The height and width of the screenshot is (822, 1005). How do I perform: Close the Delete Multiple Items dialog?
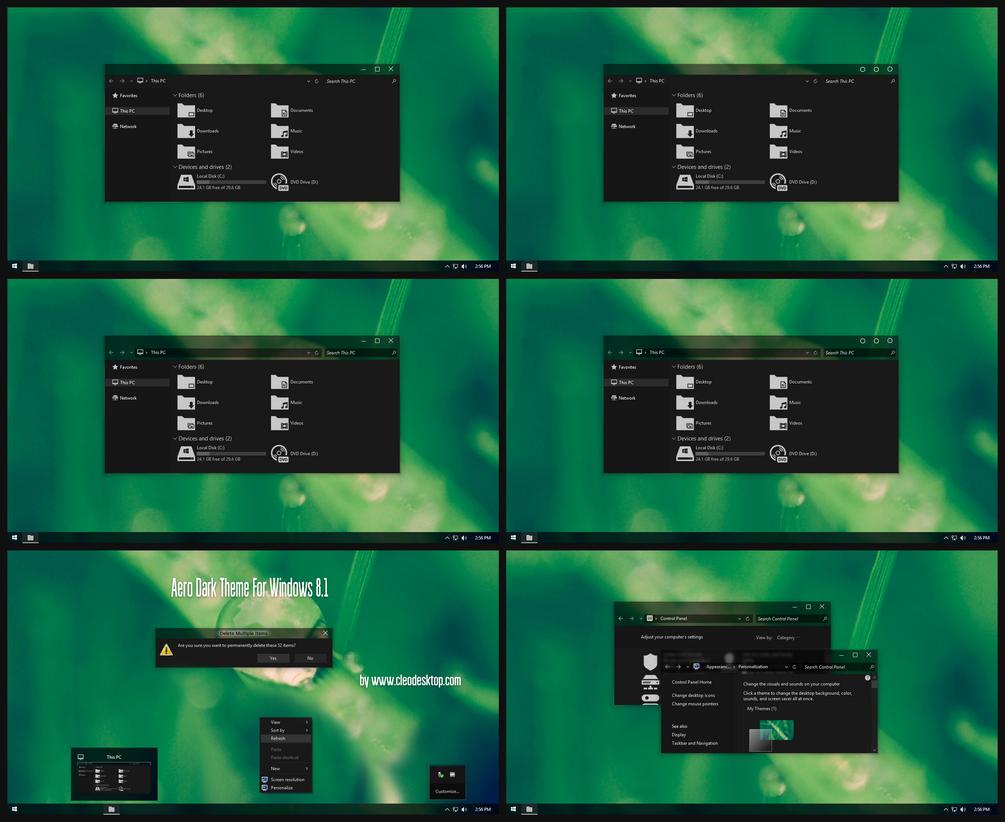[326, 633]
